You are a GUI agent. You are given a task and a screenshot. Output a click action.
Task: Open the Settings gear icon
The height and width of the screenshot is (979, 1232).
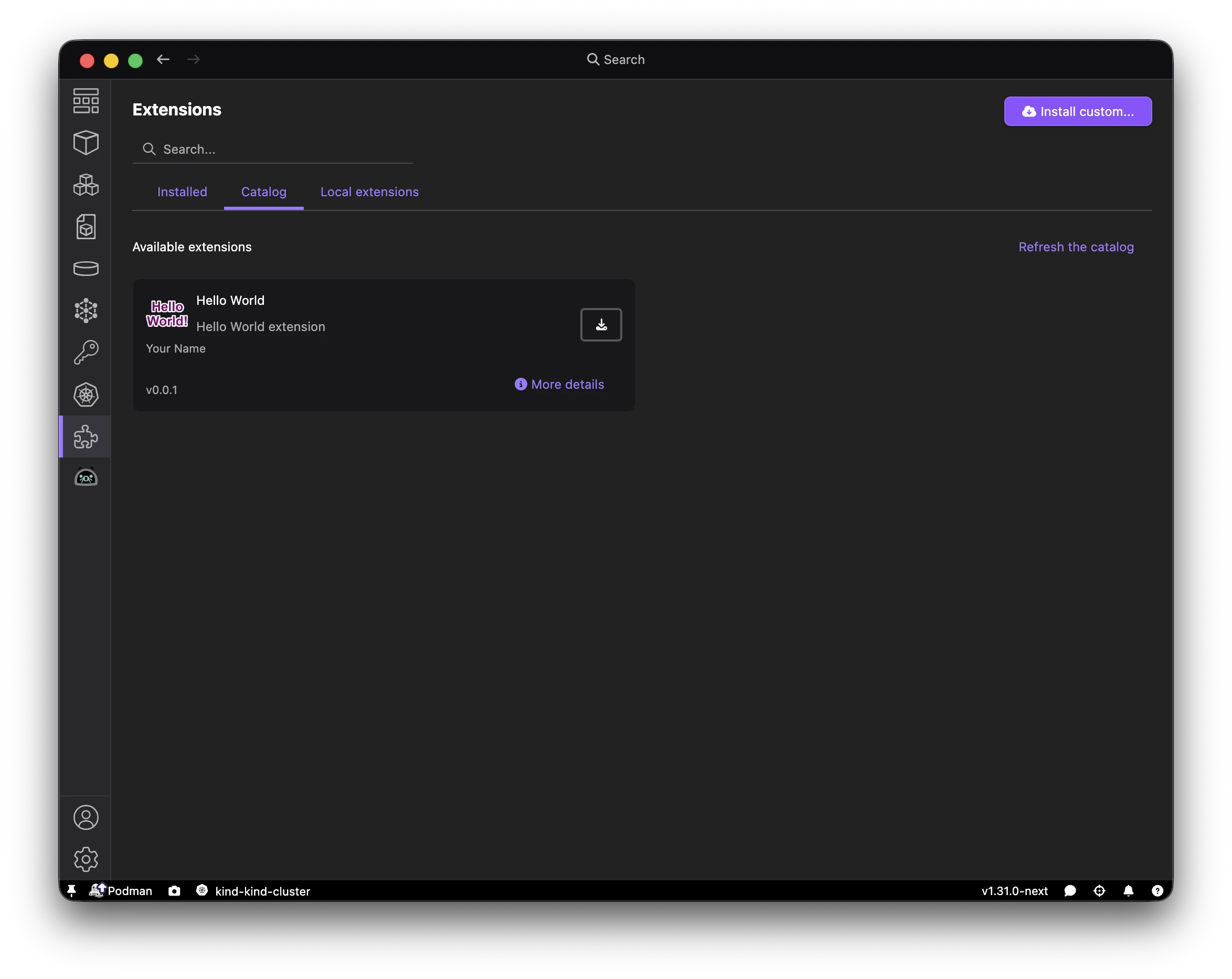(x=86, y=859)
